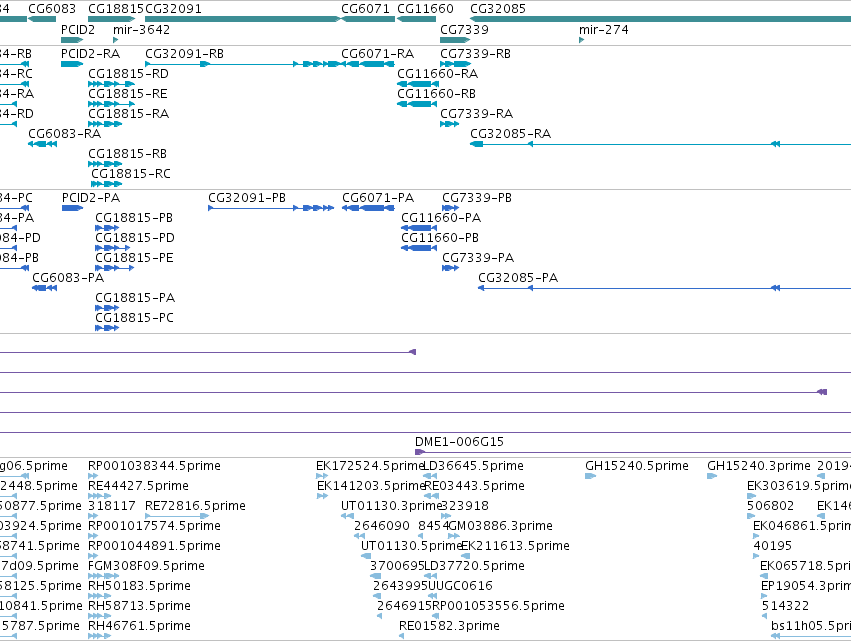Click the CG6071-RA transcript label

pyautogui.click(x=377, y=54)
